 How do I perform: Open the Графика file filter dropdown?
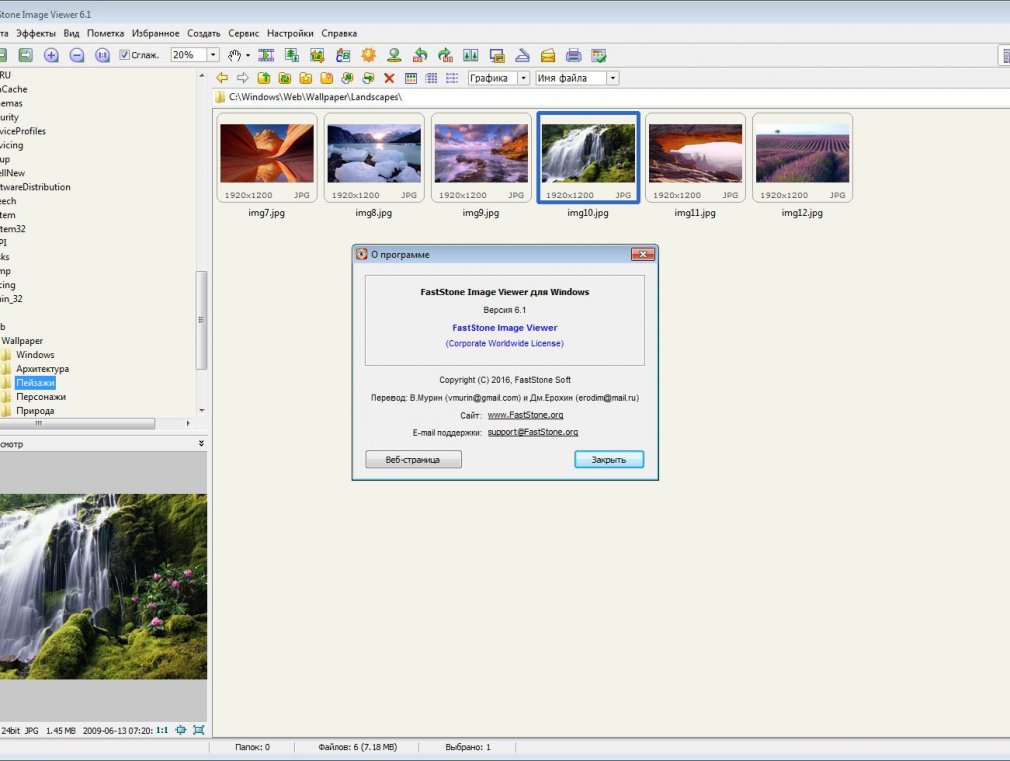pos(524,78)
